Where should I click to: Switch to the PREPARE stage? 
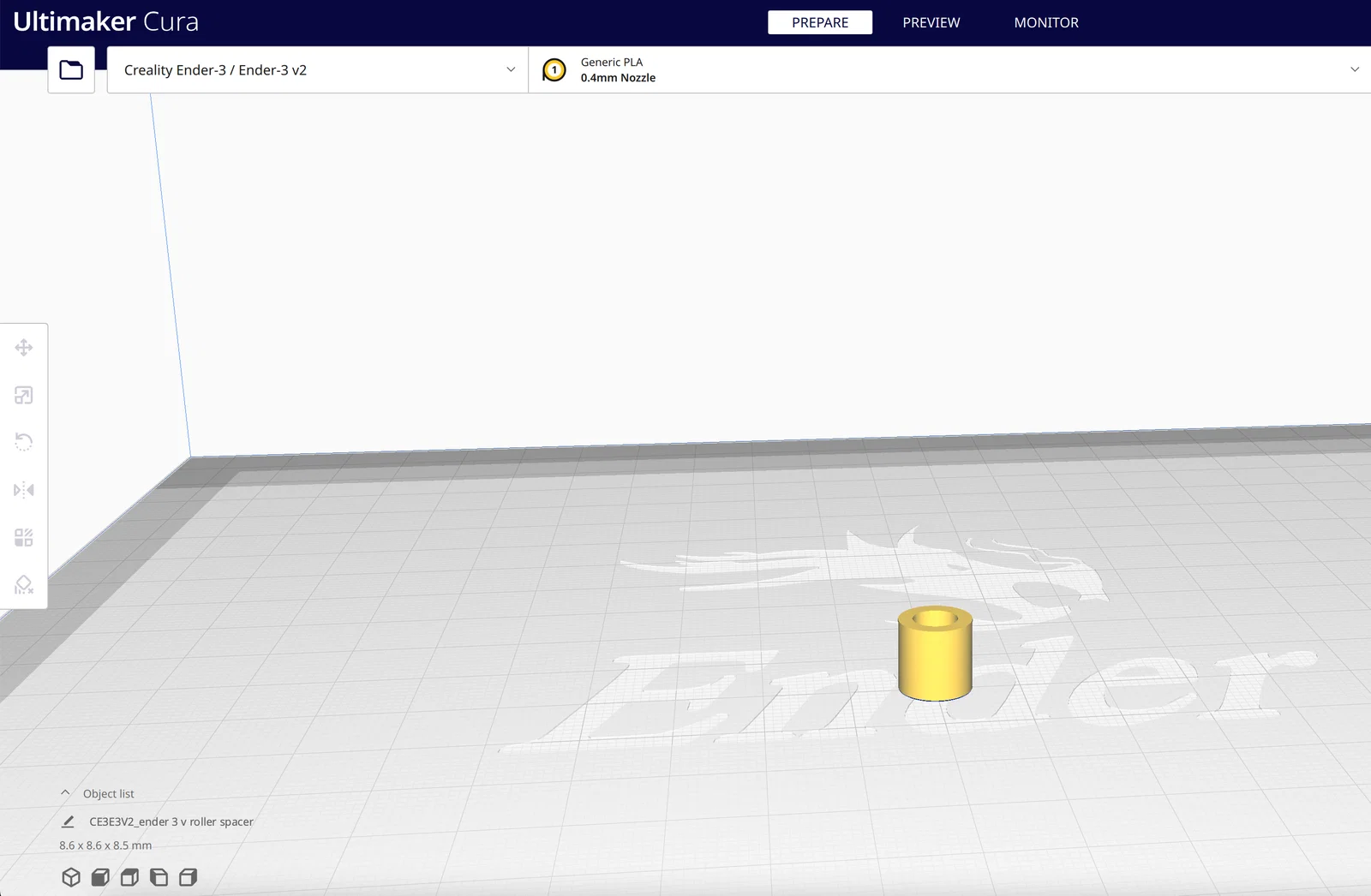[x=820, y=22]
